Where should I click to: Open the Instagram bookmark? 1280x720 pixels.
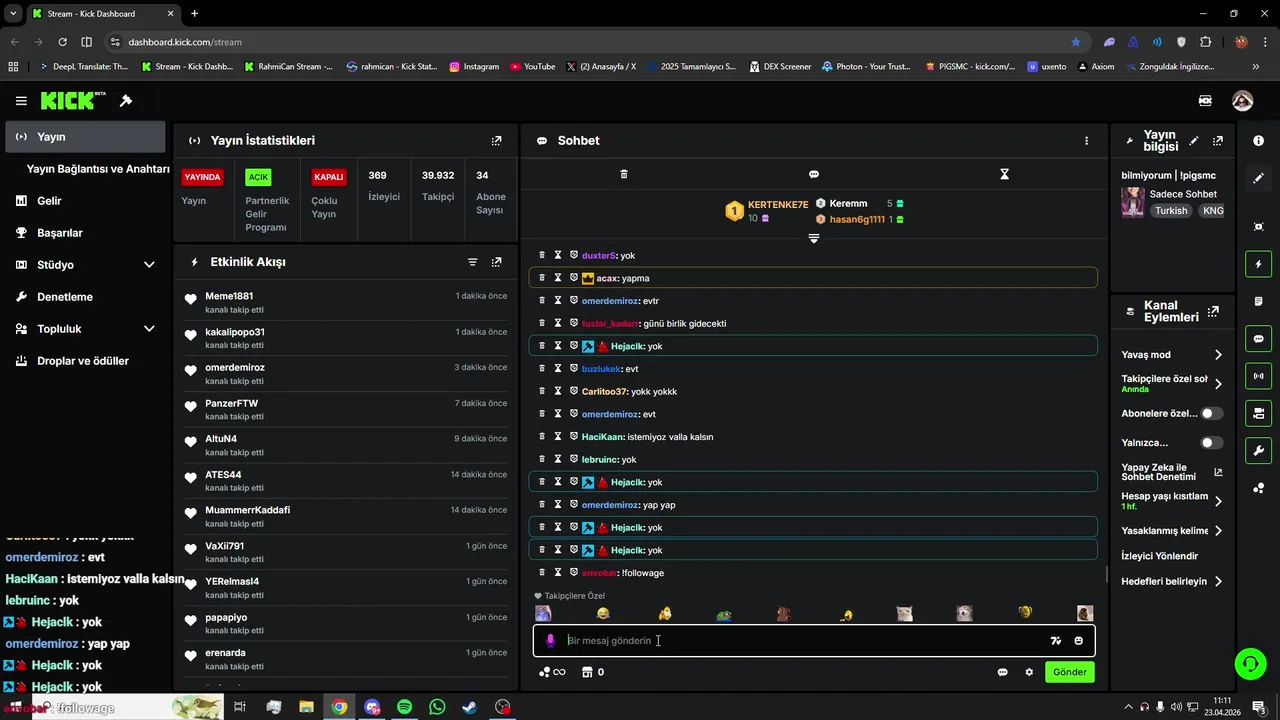click(x=474, y=67)
